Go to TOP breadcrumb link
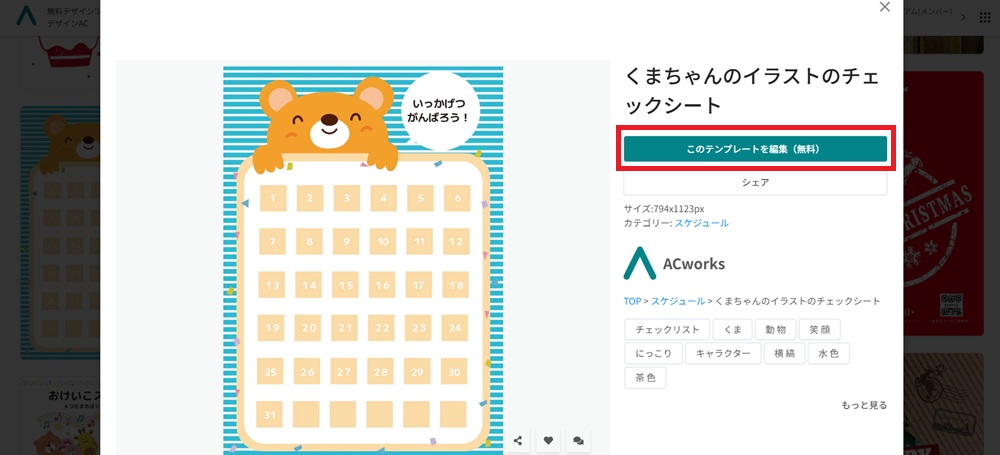Viewport: 1000px width, 455px height. coord(632,301)
